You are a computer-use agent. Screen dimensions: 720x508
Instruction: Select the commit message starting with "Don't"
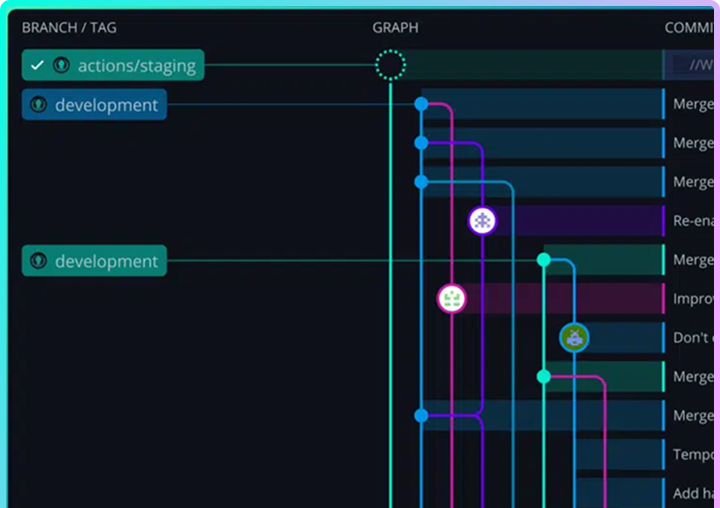click(x=692, y=338)
